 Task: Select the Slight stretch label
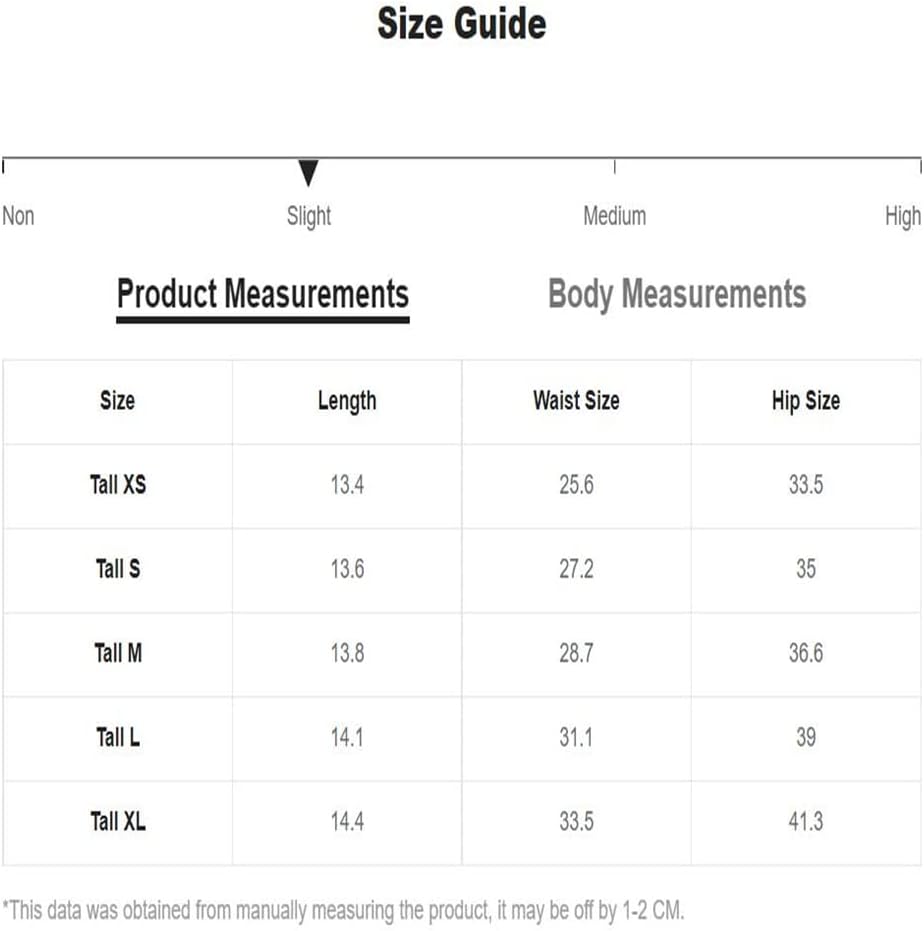click(309, 216)
